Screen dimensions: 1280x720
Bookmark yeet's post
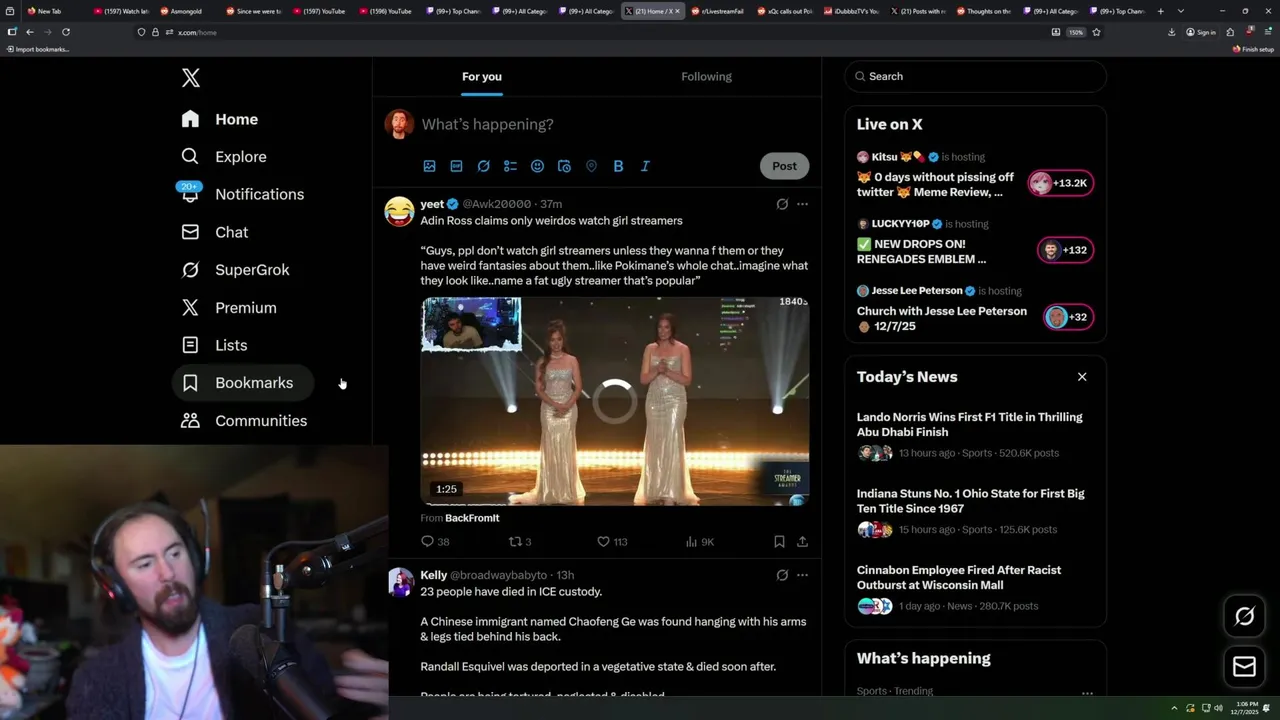point(779,541)
